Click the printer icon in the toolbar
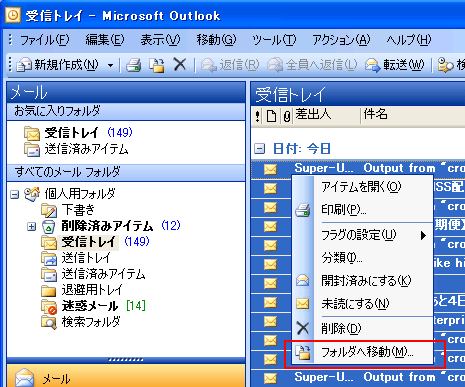This screenshot has width=465, height=387. point(133,65)
